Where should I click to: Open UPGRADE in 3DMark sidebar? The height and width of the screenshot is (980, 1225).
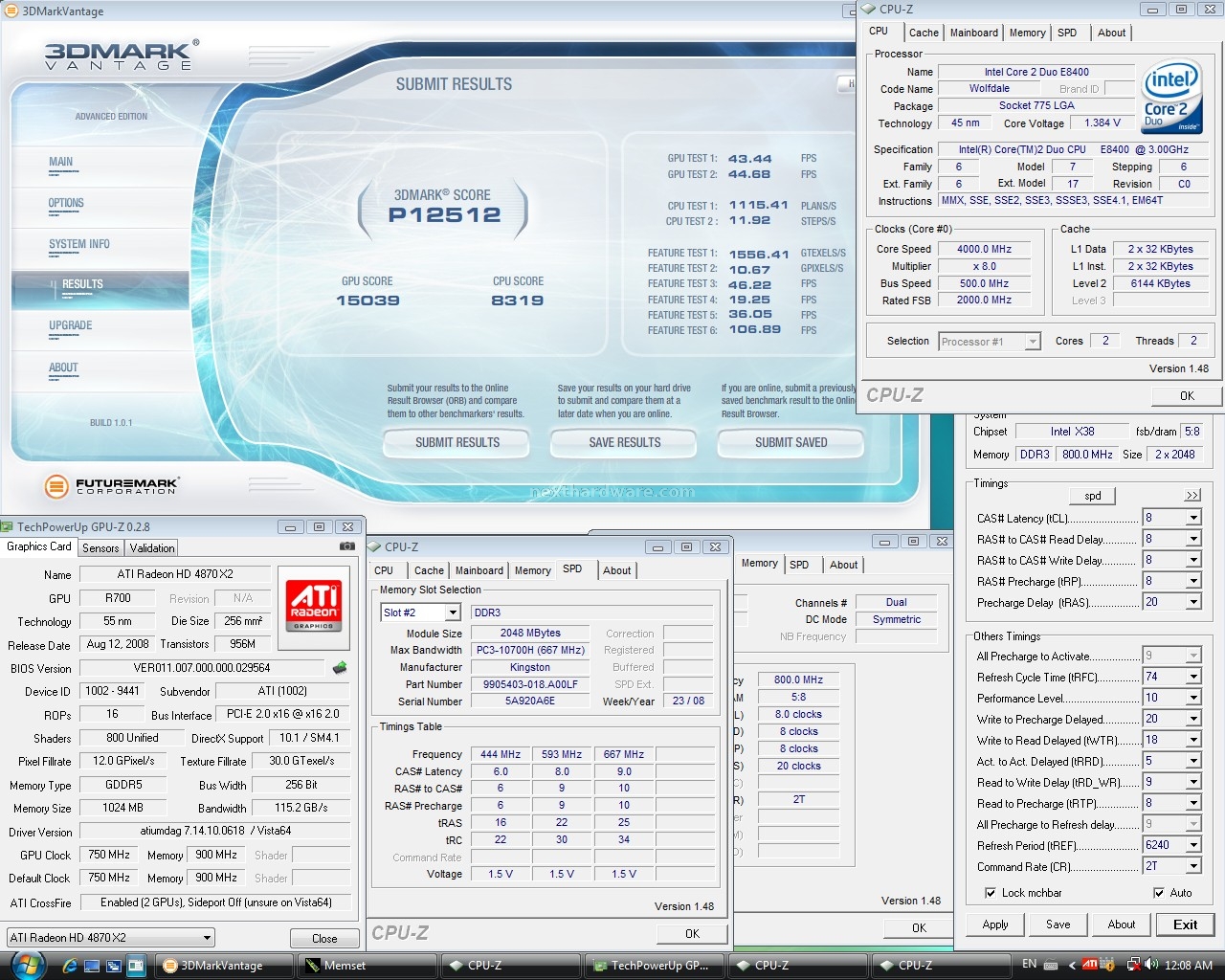71,325
